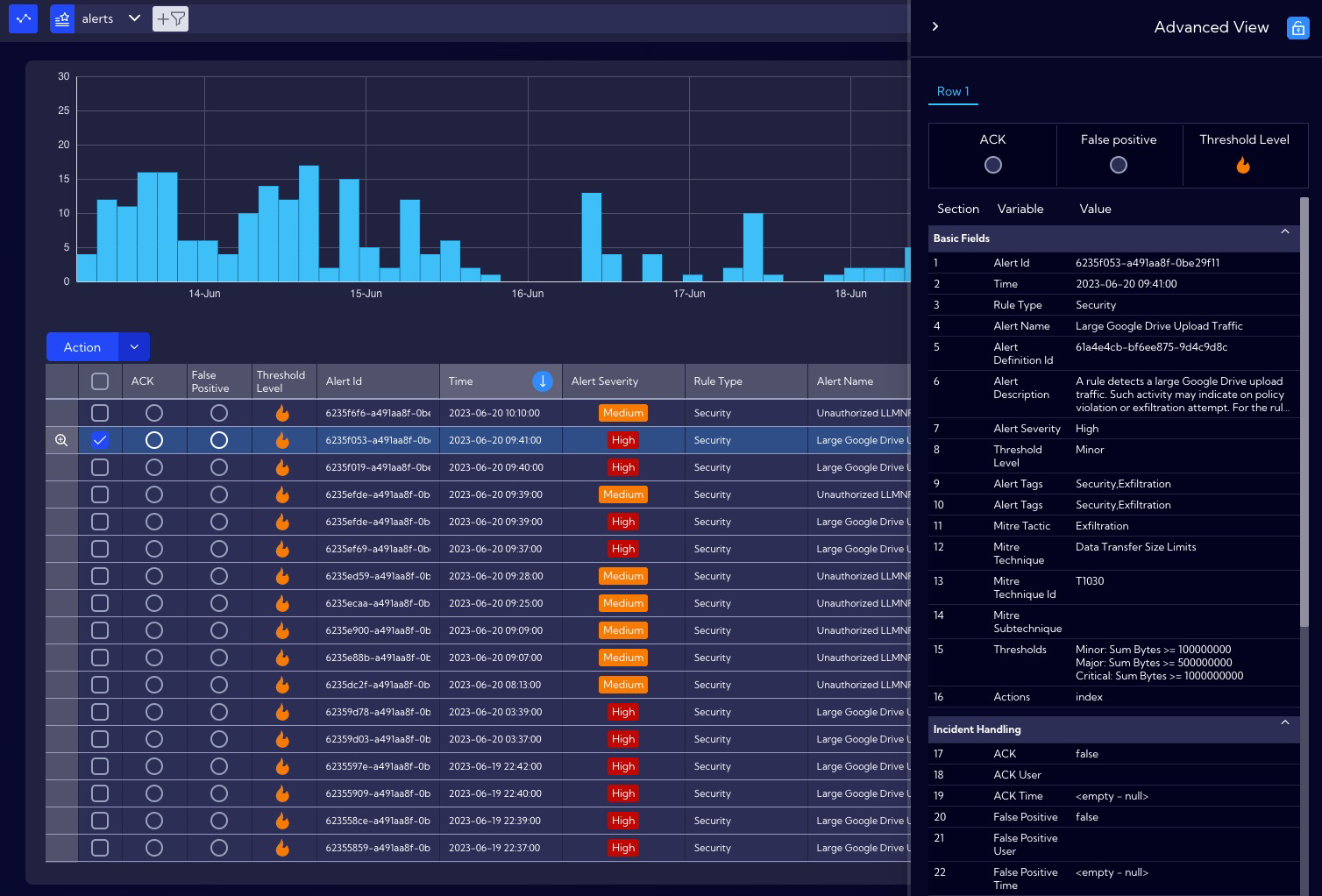
Task: Click the Section column header in Advanced View
Action: click(x=958, y=209)
